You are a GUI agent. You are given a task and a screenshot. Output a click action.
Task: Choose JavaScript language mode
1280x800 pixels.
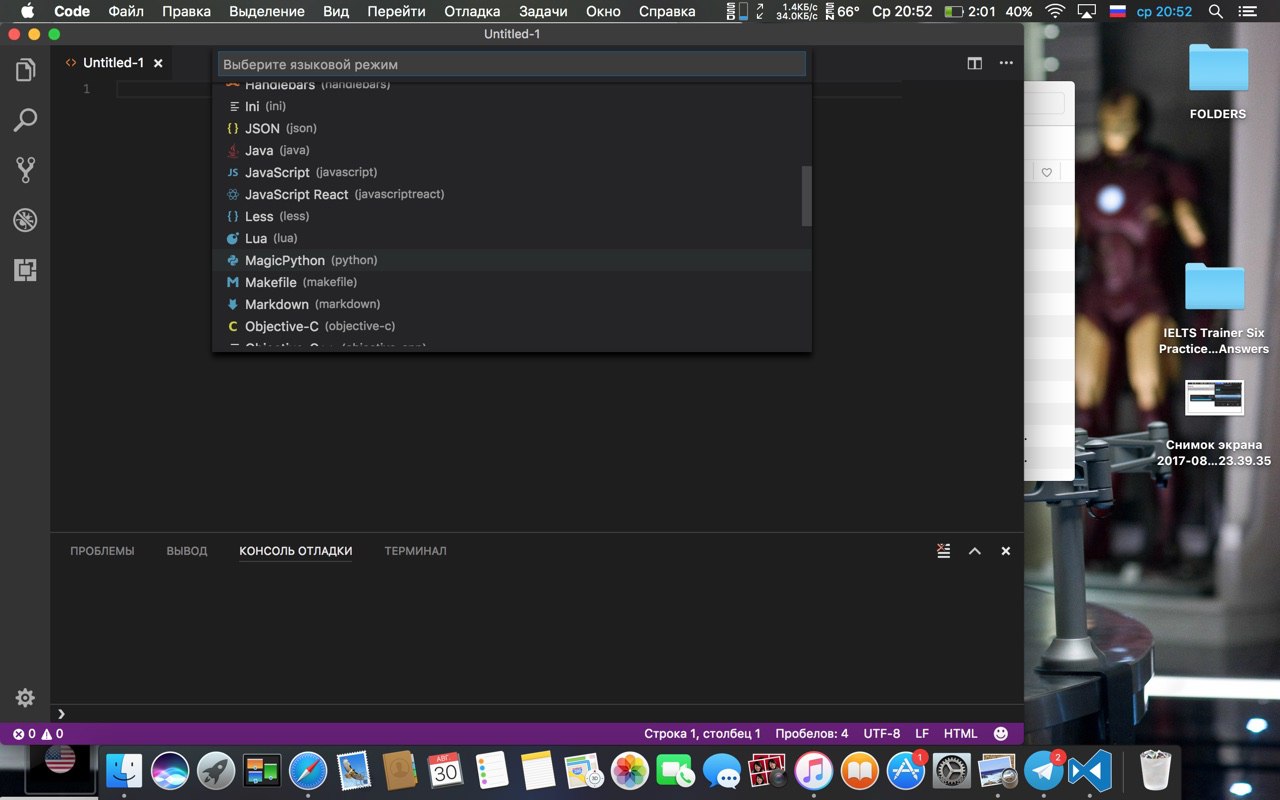pos(512,172)
